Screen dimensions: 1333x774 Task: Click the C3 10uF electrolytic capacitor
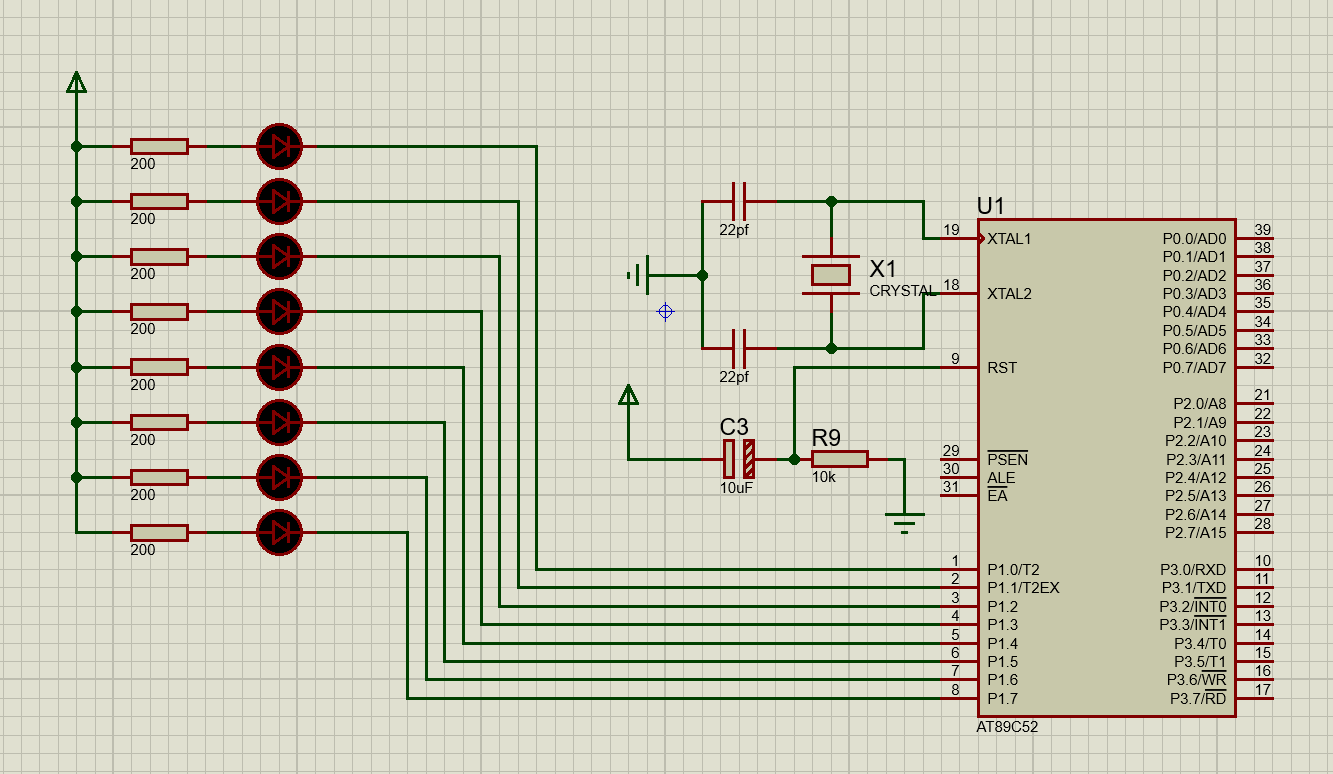point(739,459)
